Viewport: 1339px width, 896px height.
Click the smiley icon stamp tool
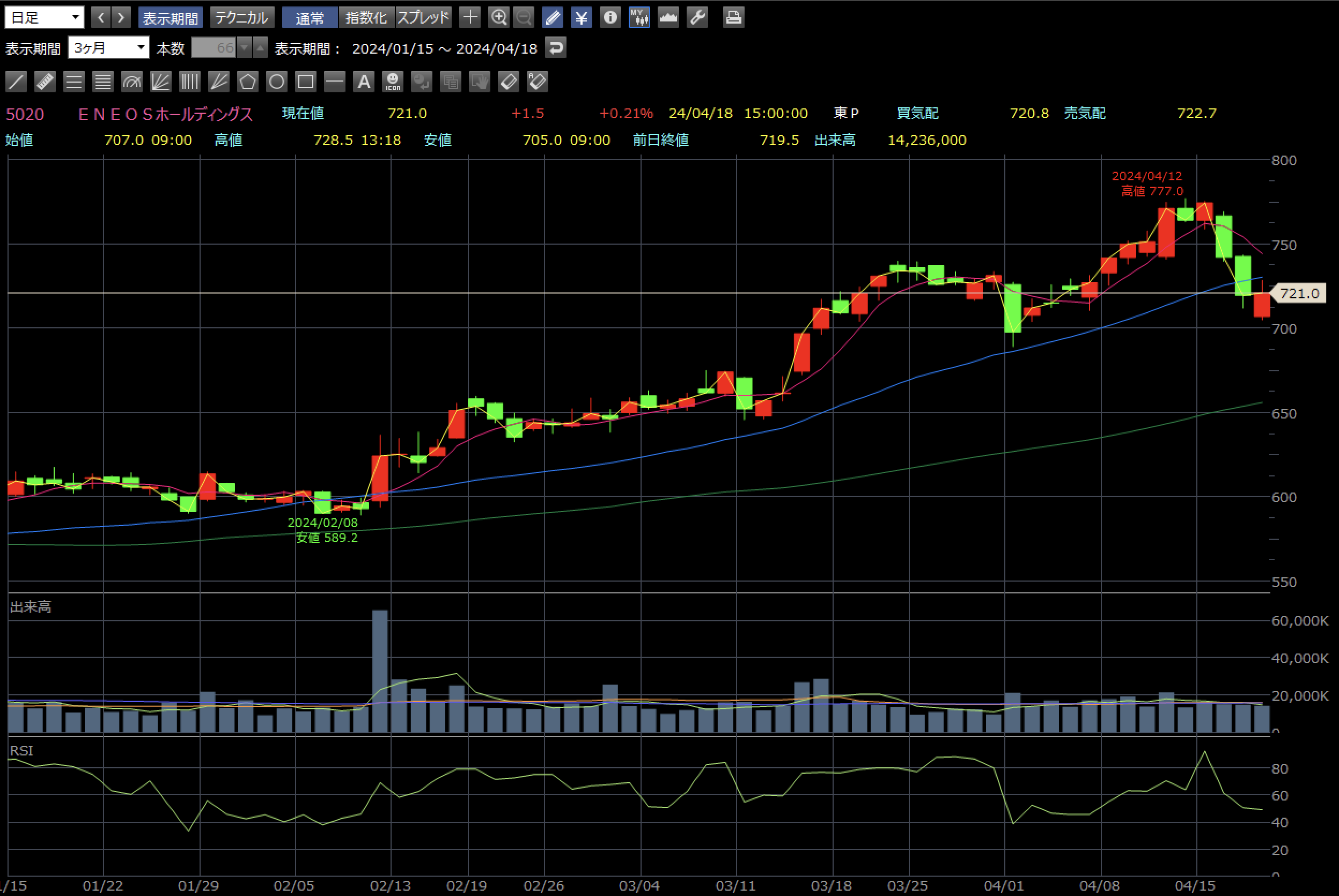(x=393, y=82)
